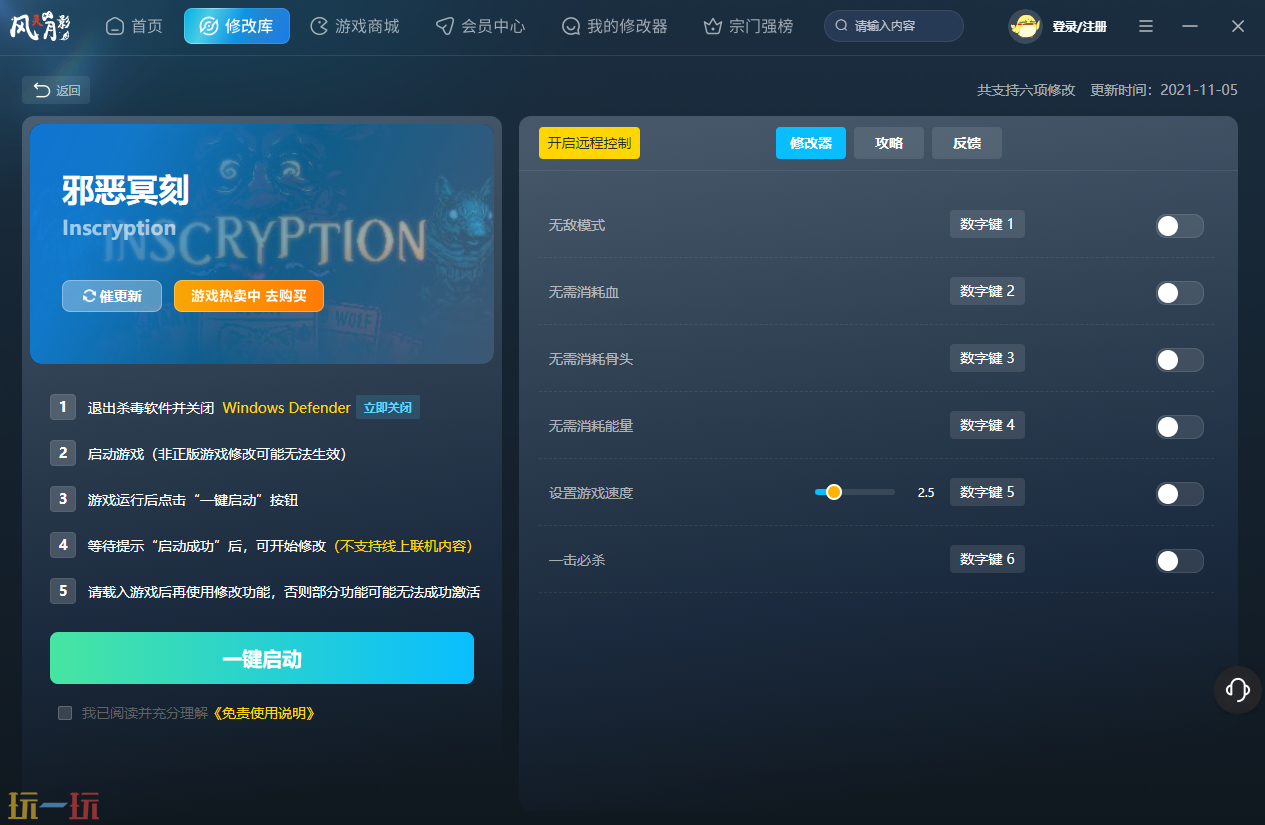This screenshot has height=825, width=1265.
Task: Click the search magnifier icon
Action: [x=841, y=26]
